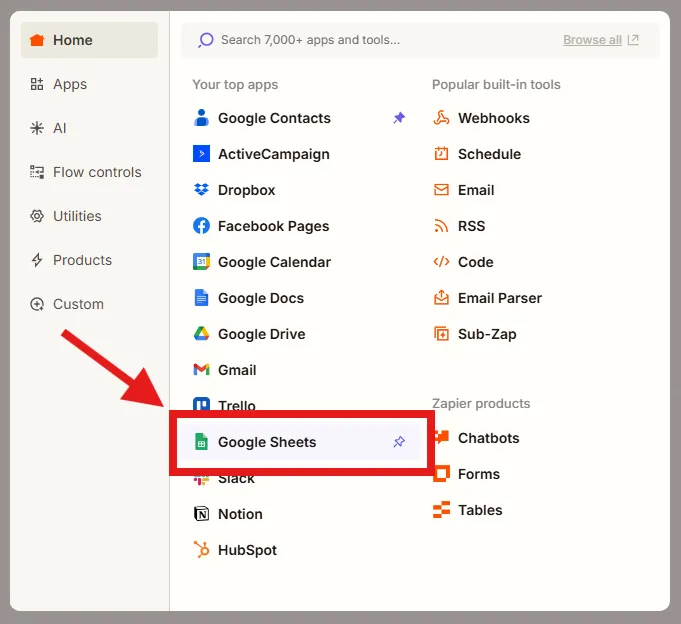The width and height of the screenshot is (681, 624).
Task: Click the Webhooks tool icon
Action: (x=441, y=118)
